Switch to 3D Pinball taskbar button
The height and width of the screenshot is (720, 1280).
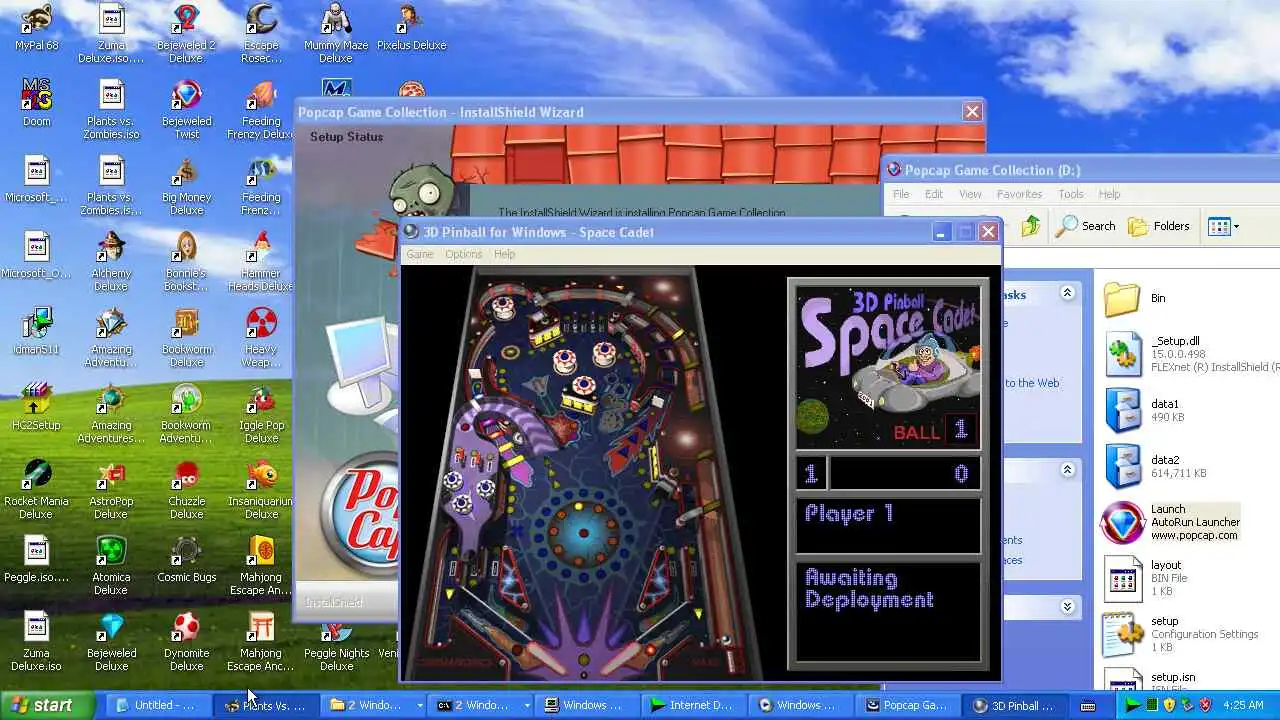click(1014, 705)
